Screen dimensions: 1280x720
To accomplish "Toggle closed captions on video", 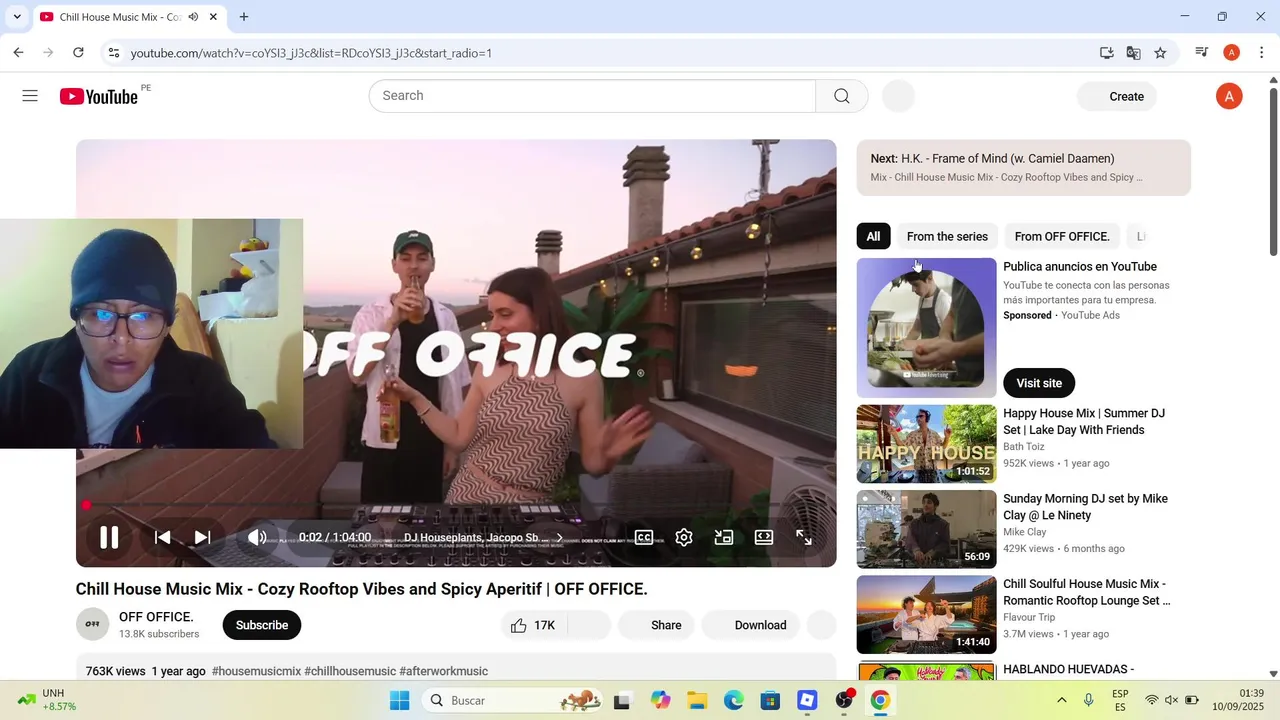I will pos(644,537).
